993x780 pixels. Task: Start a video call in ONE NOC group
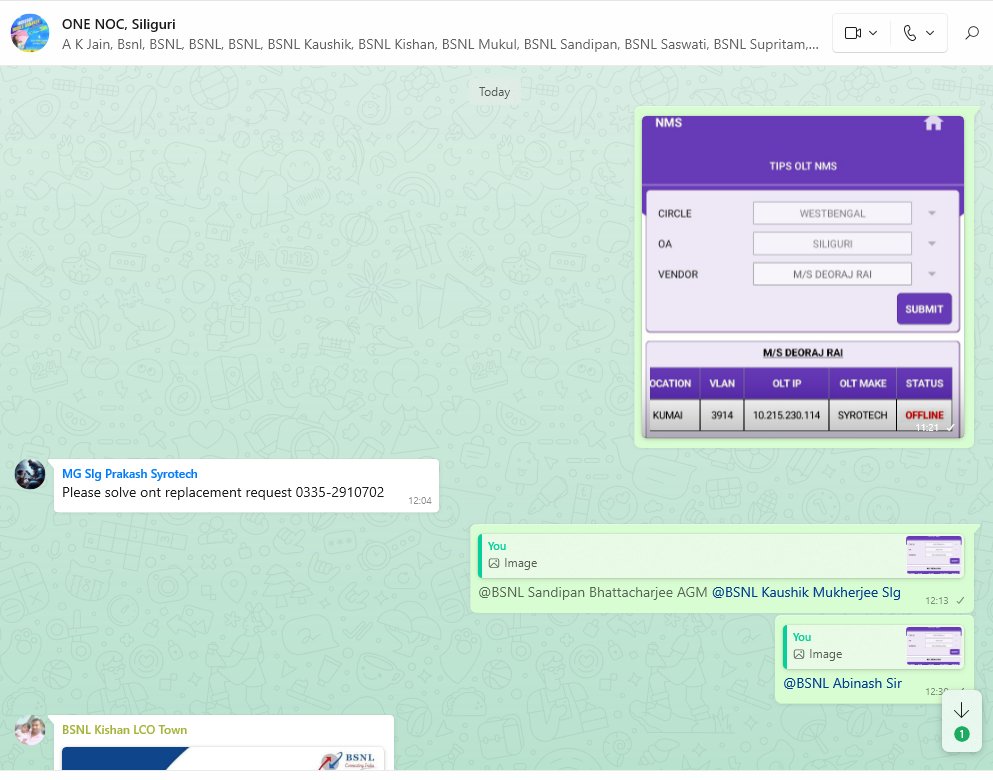852,33
